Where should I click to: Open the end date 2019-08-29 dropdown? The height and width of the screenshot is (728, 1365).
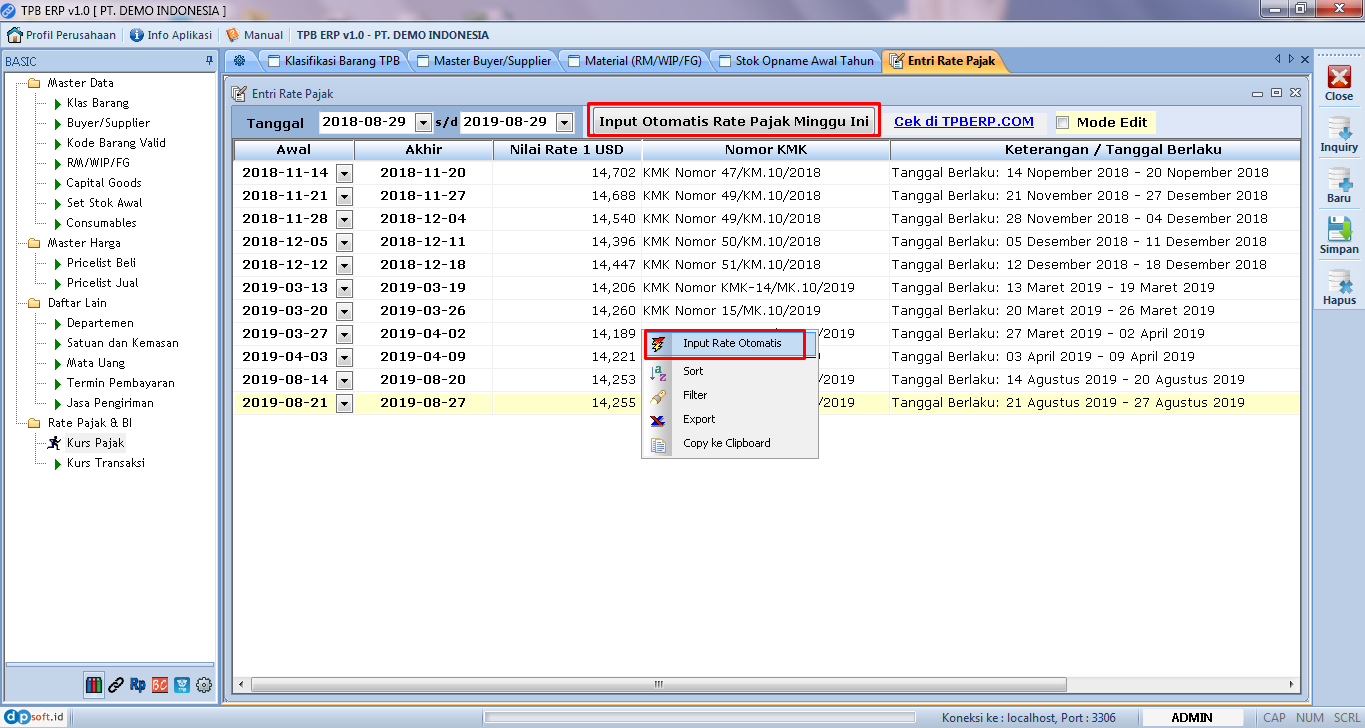tap(564, 122)
